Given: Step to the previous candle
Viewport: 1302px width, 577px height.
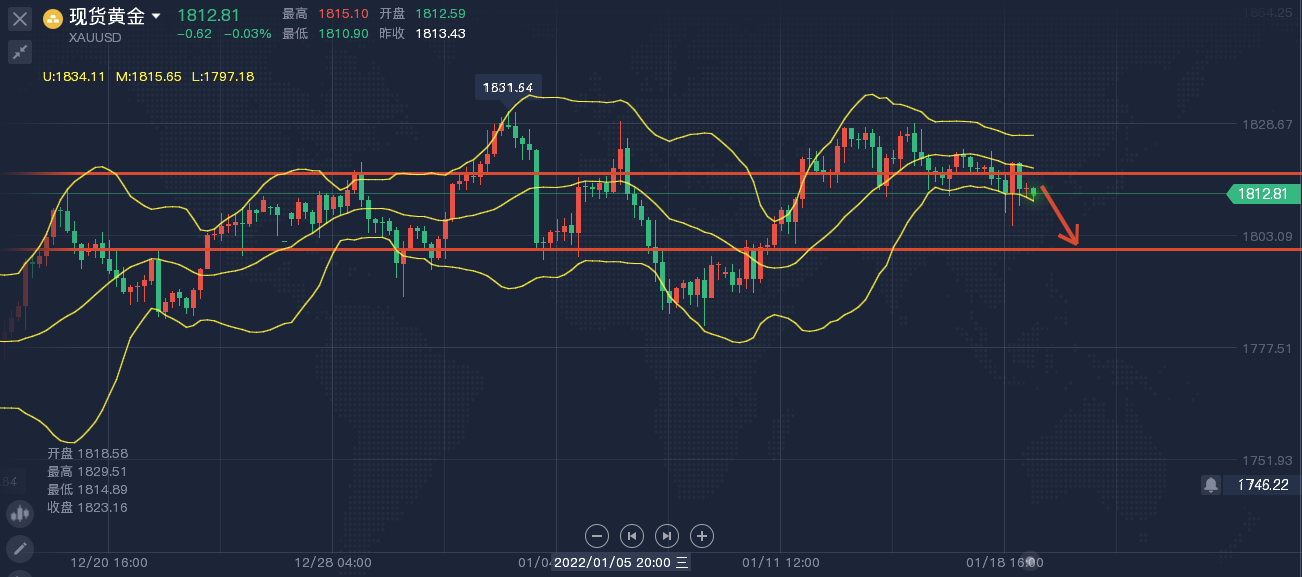Looking at the screenshot, I should pyautogui.click(x=631, y=535).
